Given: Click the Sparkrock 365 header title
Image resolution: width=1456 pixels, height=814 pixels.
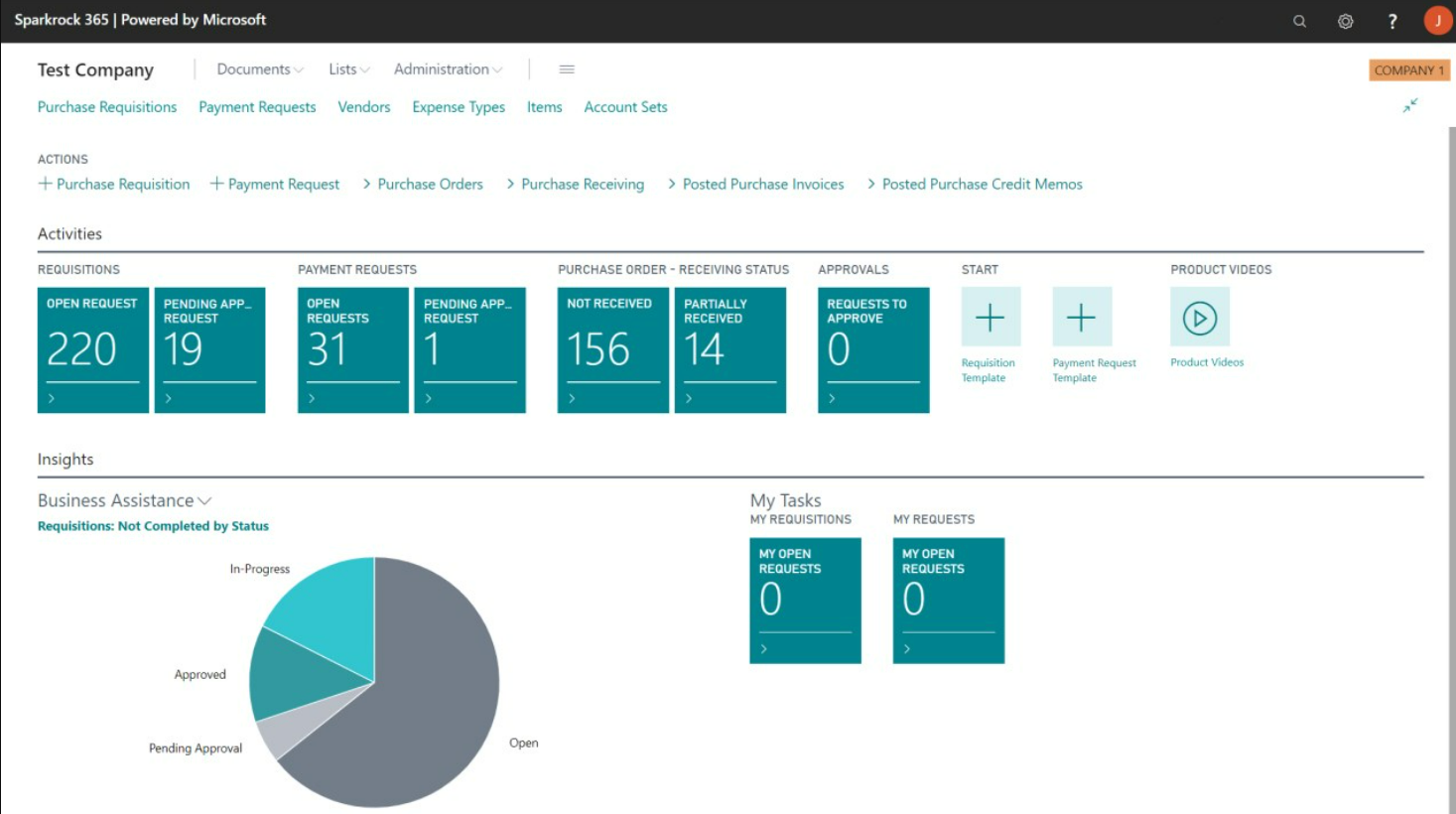Looking at the screenshot, I should click(x=140, y=20).
